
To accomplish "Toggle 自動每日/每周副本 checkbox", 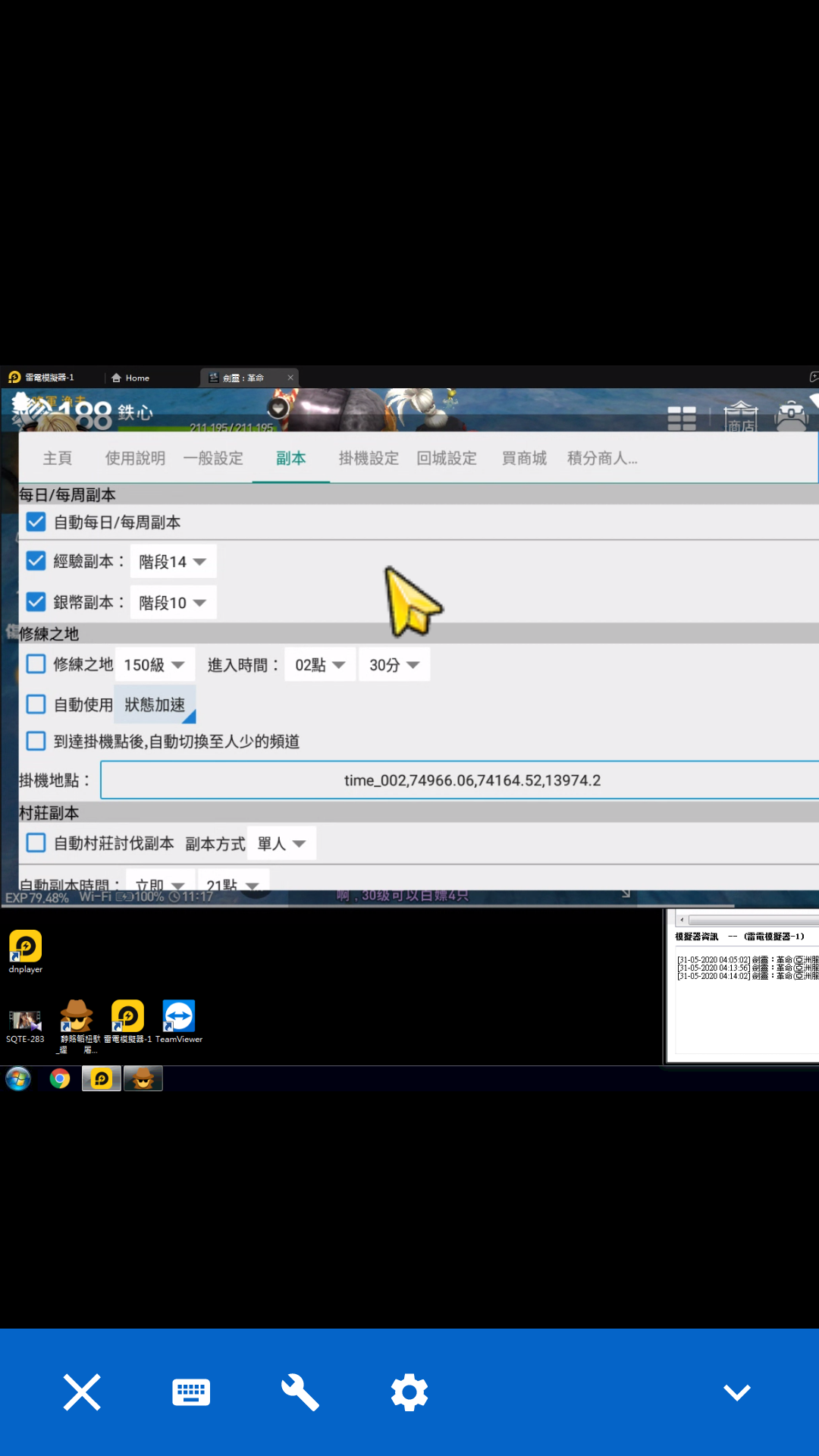I will click(x=36, y=522).
